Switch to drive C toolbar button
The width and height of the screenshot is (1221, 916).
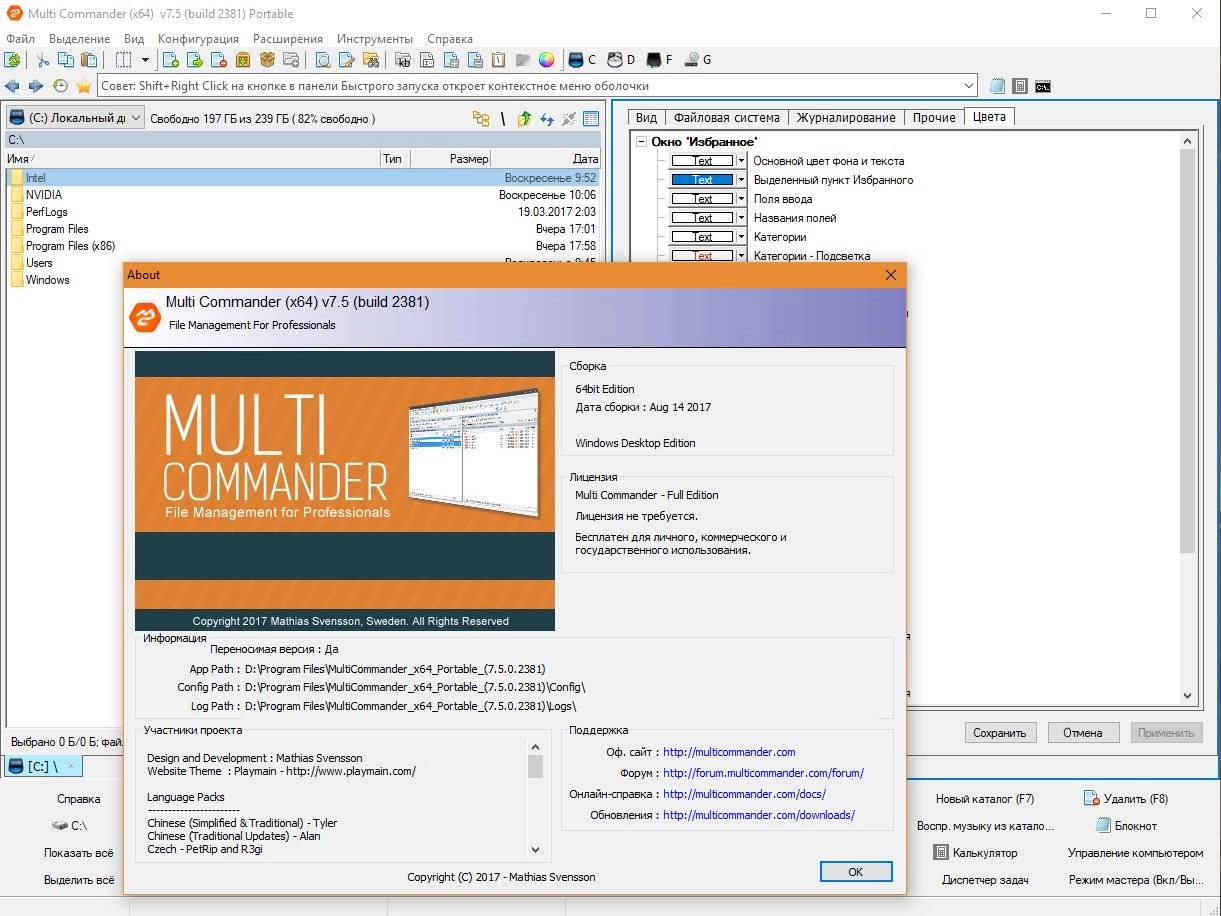point(583,60)
